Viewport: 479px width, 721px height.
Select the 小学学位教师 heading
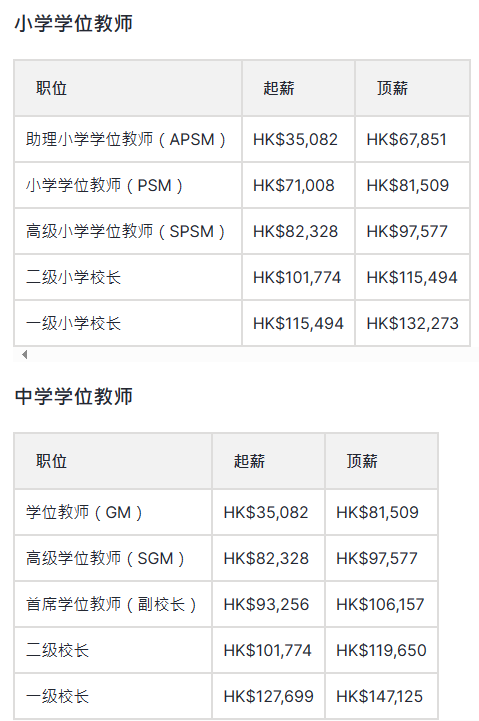[74, 23]
